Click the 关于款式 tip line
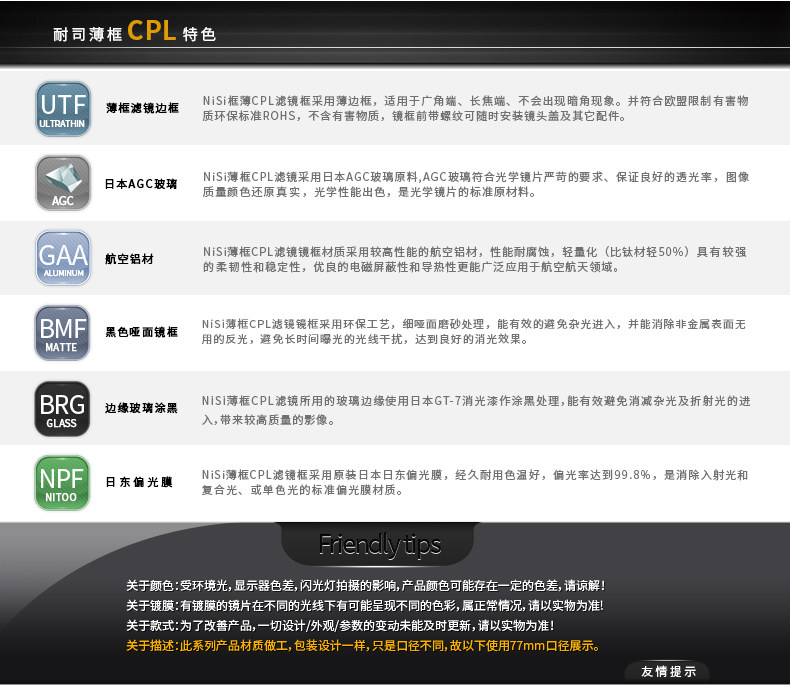The image size is (790, 687). coord(341,626)
